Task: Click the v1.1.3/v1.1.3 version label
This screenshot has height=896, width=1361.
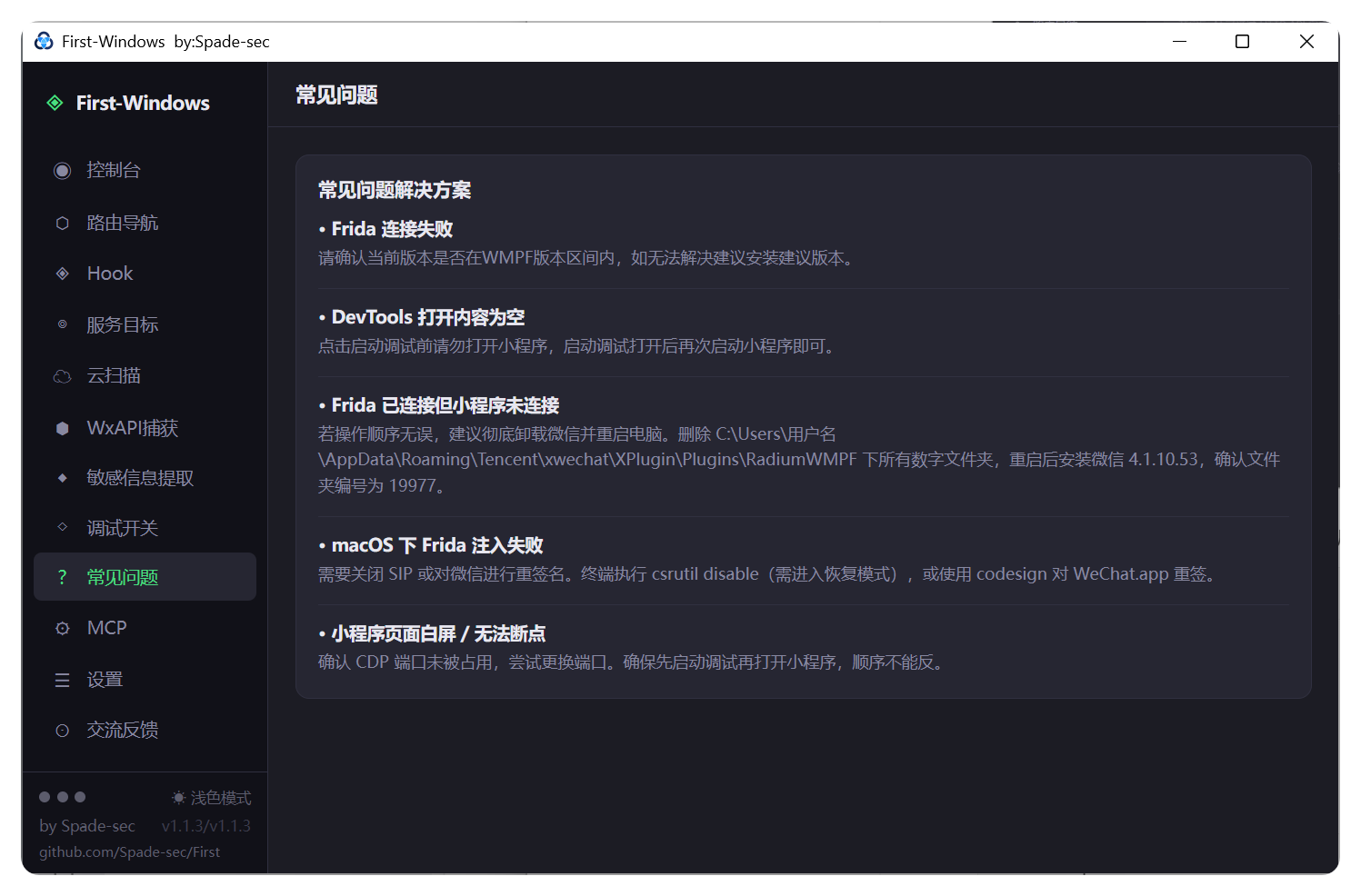Action: (206, 826)
